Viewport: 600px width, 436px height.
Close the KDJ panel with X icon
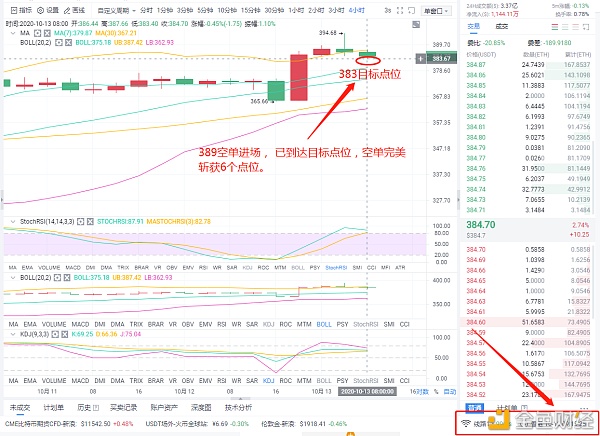click(x=66, y=334)
